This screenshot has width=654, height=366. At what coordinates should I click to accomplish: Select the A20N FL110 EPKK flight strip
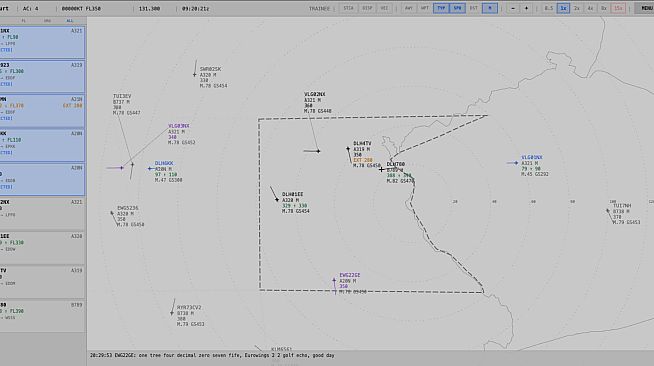click(x=42, y=145)
